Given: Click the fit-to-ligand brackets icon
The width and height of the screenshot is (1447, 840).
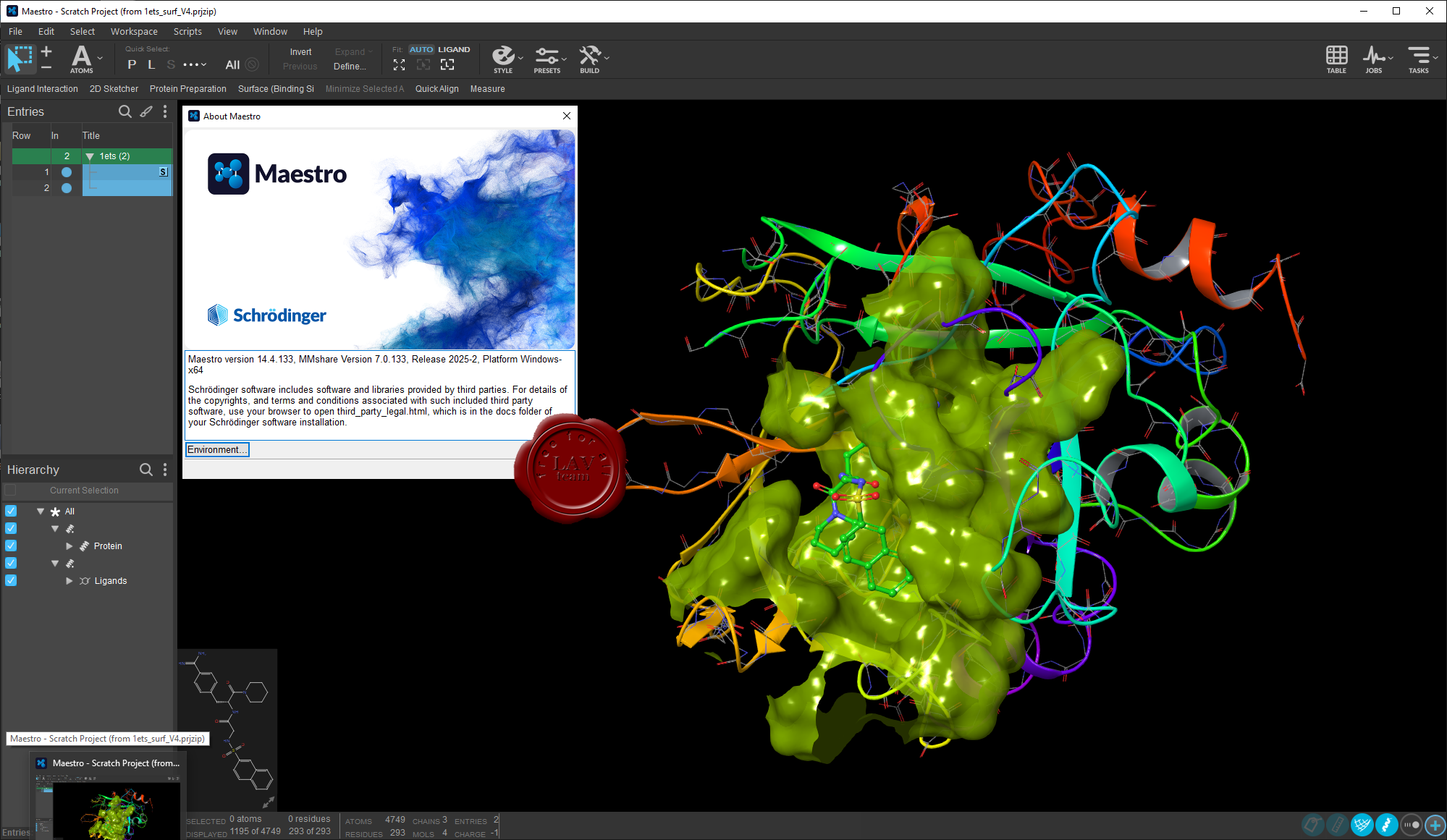Looking at the screenshot, I should point(447,64).
